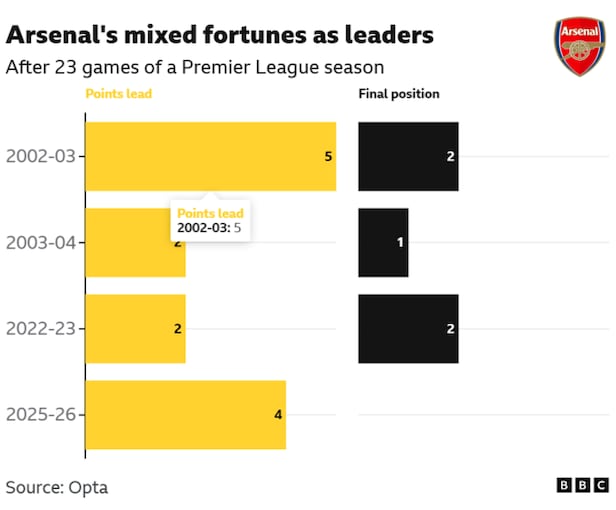Click the 2002-03 final position bar
This screenshot has height=510, width=616.
coord(408,156)
